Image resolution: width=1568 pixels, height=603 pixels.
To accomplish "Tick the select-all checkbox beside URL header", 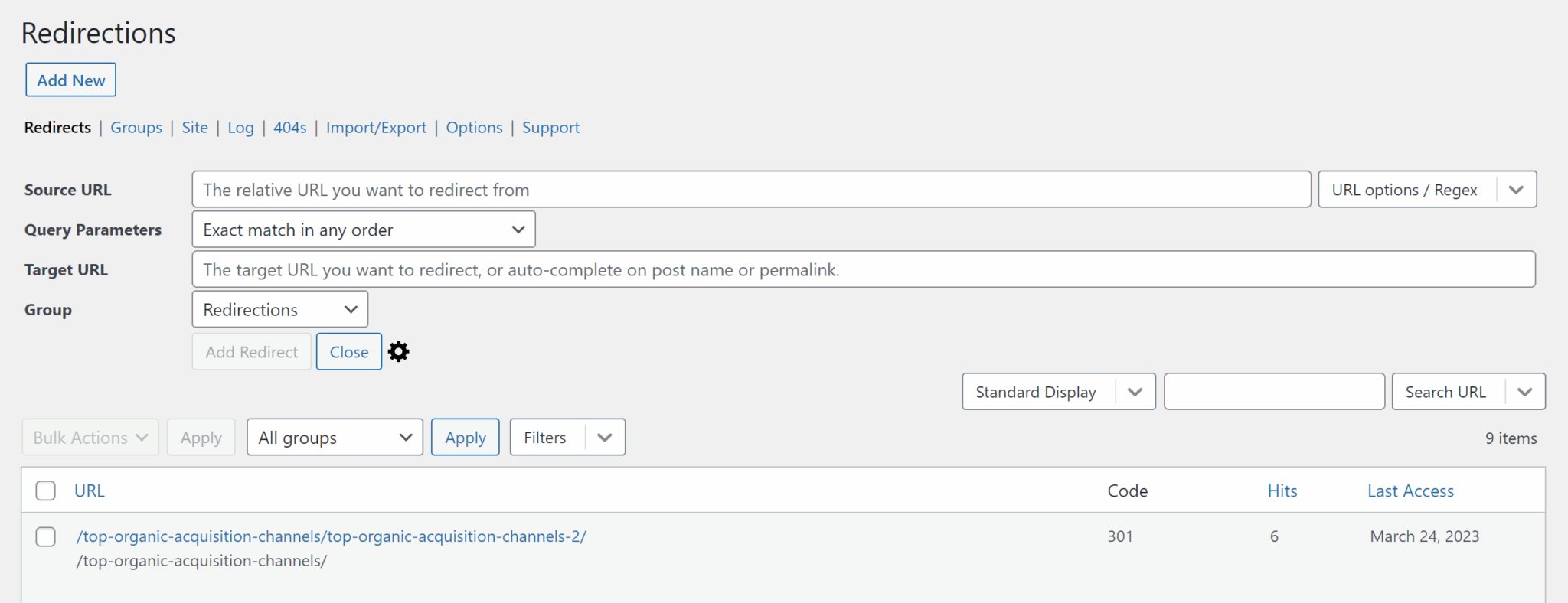I will (46, 491).
